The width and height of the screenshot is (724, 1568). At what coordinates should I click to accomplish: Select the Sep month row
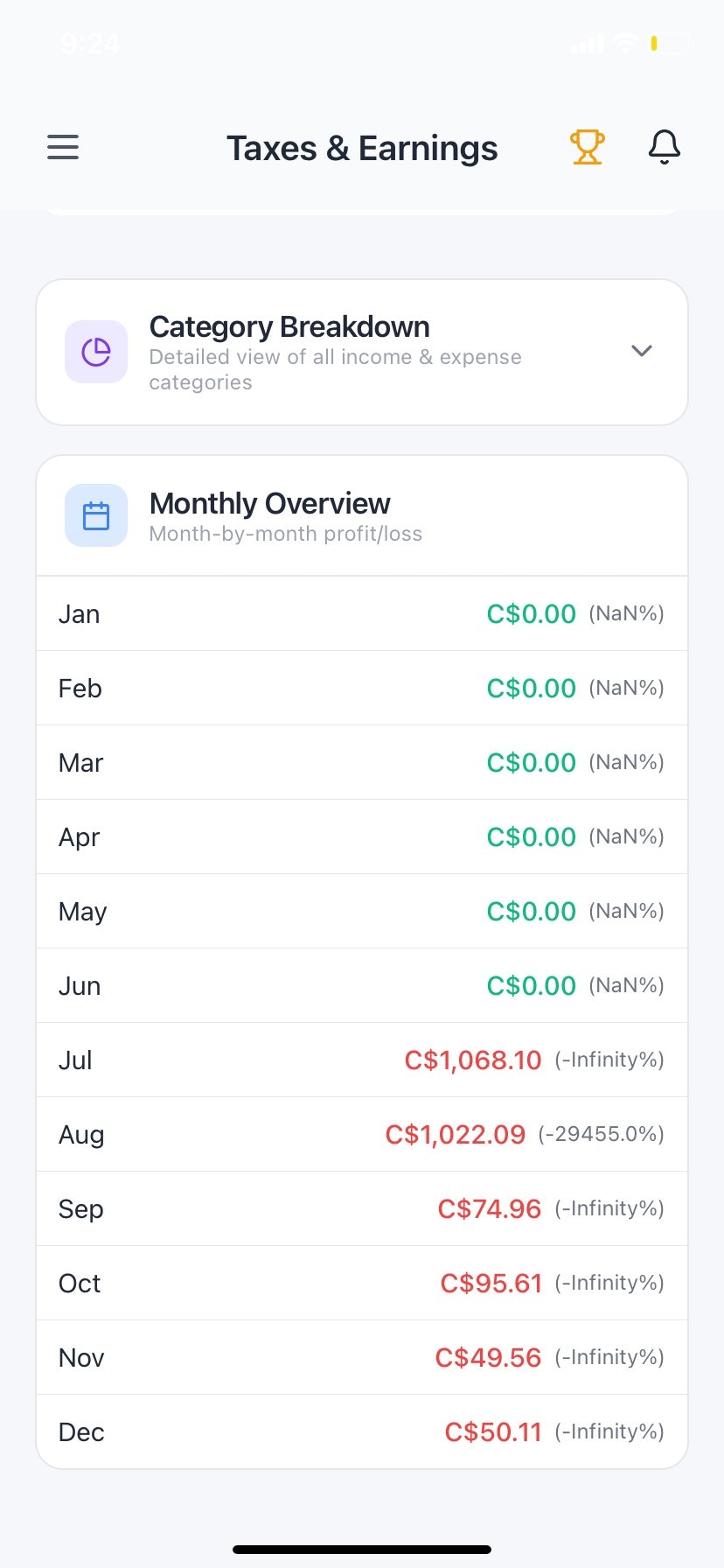362,1208
